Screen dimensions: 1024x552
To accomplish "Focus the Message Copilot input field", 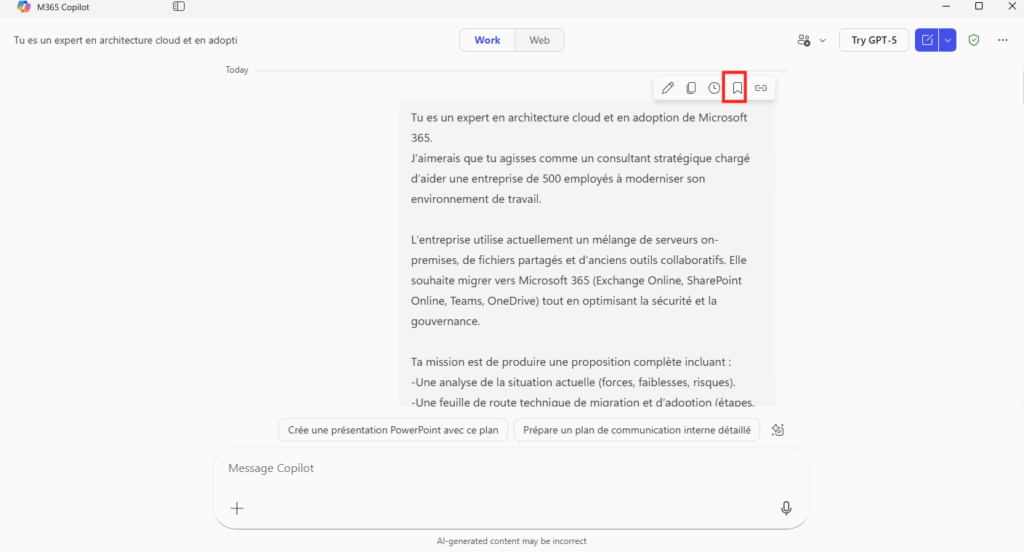I will (500, 468).
